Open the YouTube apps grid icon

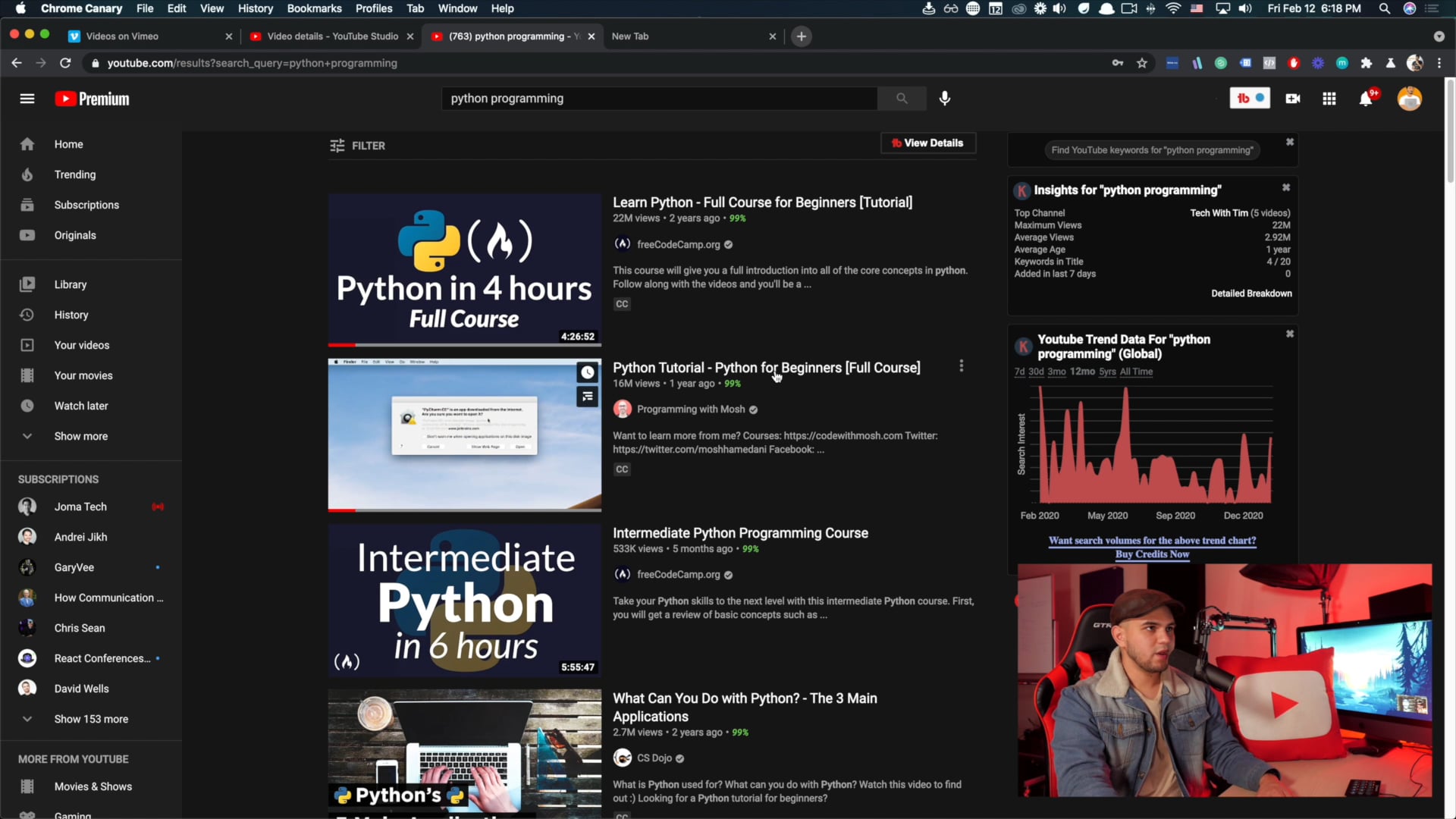tap(1329, 99)
